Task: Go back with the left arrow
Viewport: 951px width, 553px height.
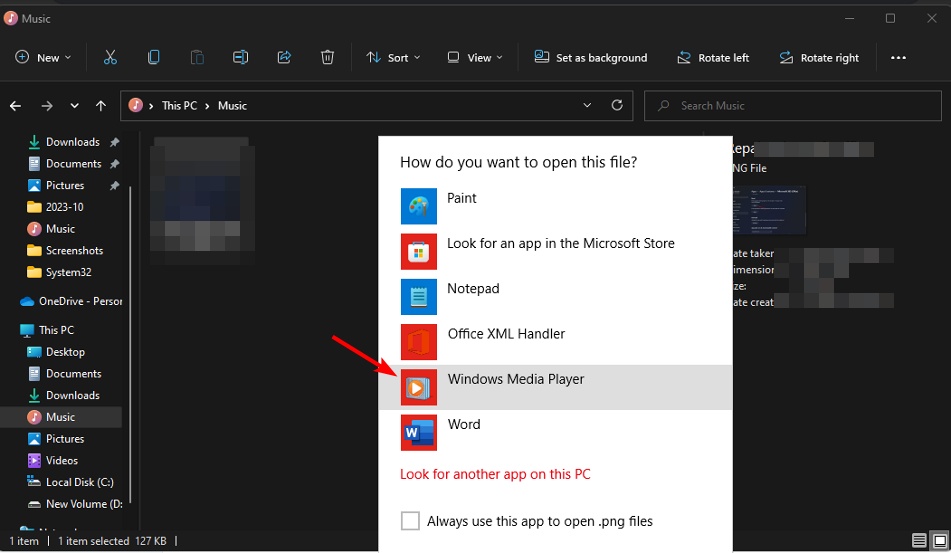Action: [16, 106]
